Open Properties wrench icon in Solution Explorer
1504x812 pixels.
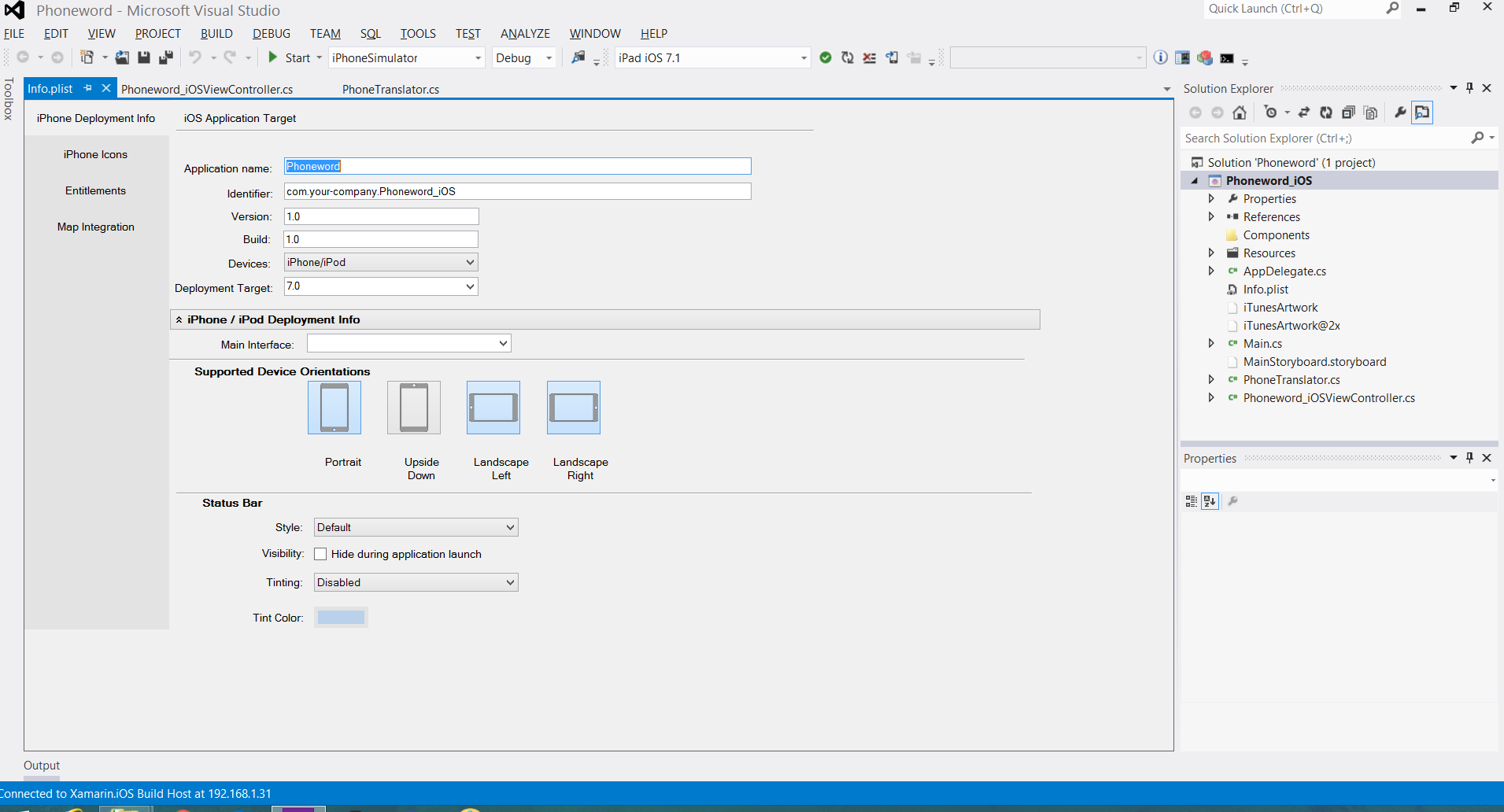pyautogui.click(x=1400, y=113)
